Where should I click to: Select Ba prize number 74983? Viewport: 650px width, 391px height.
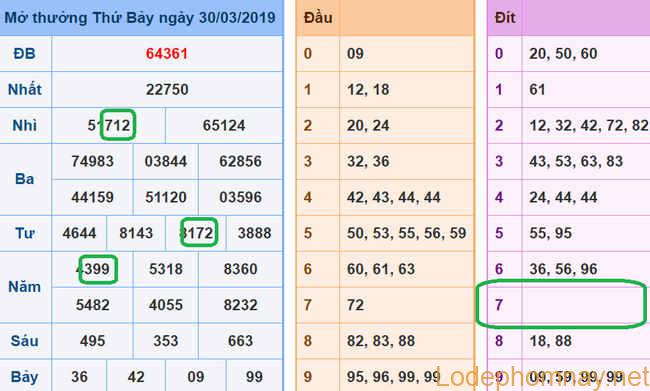point(92,161)
